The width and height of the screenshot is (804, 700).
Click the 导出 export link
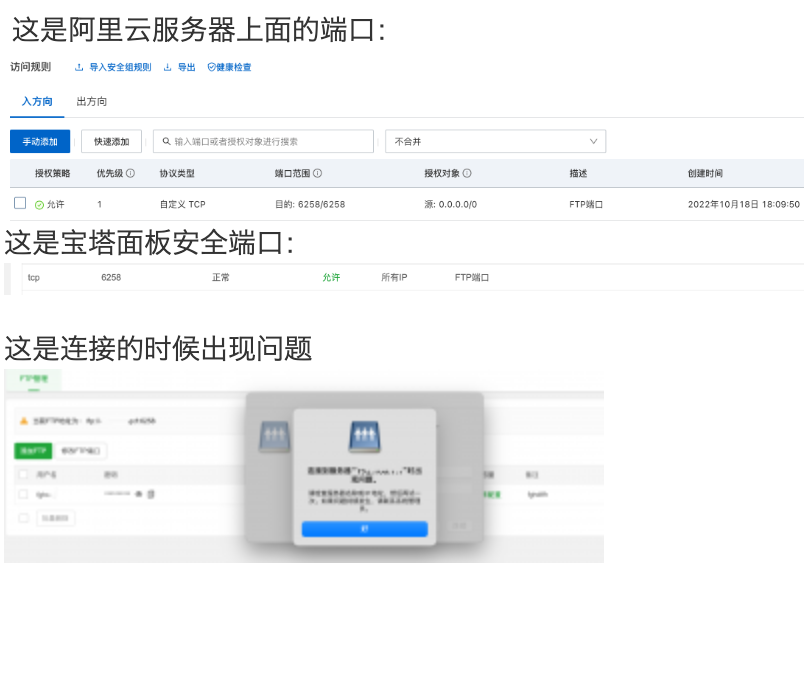pyautogui.click(x=187, y=67)
